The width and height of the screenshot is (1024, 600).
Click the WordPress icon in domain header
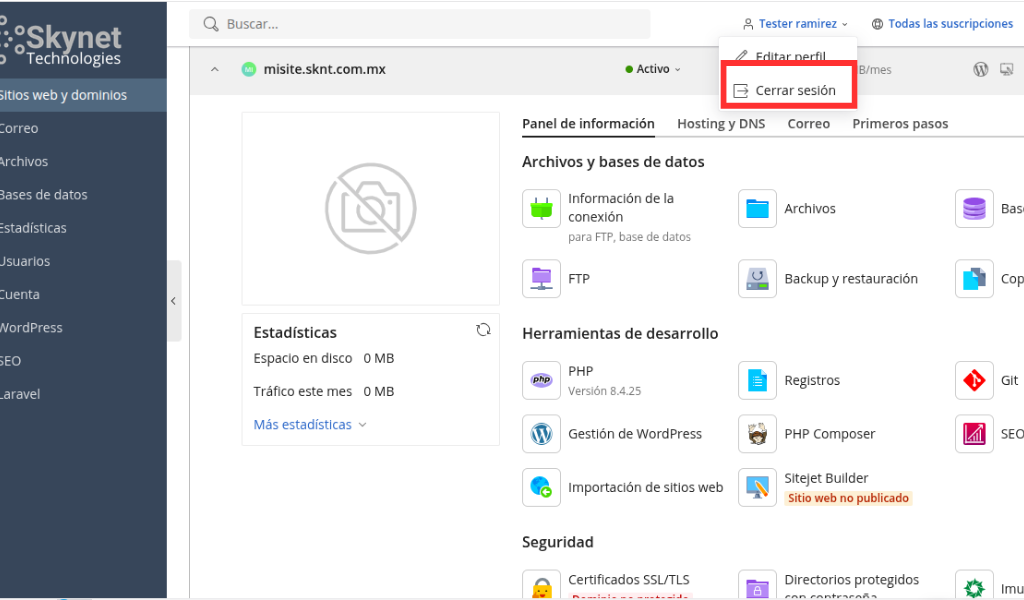click(980, 69)
